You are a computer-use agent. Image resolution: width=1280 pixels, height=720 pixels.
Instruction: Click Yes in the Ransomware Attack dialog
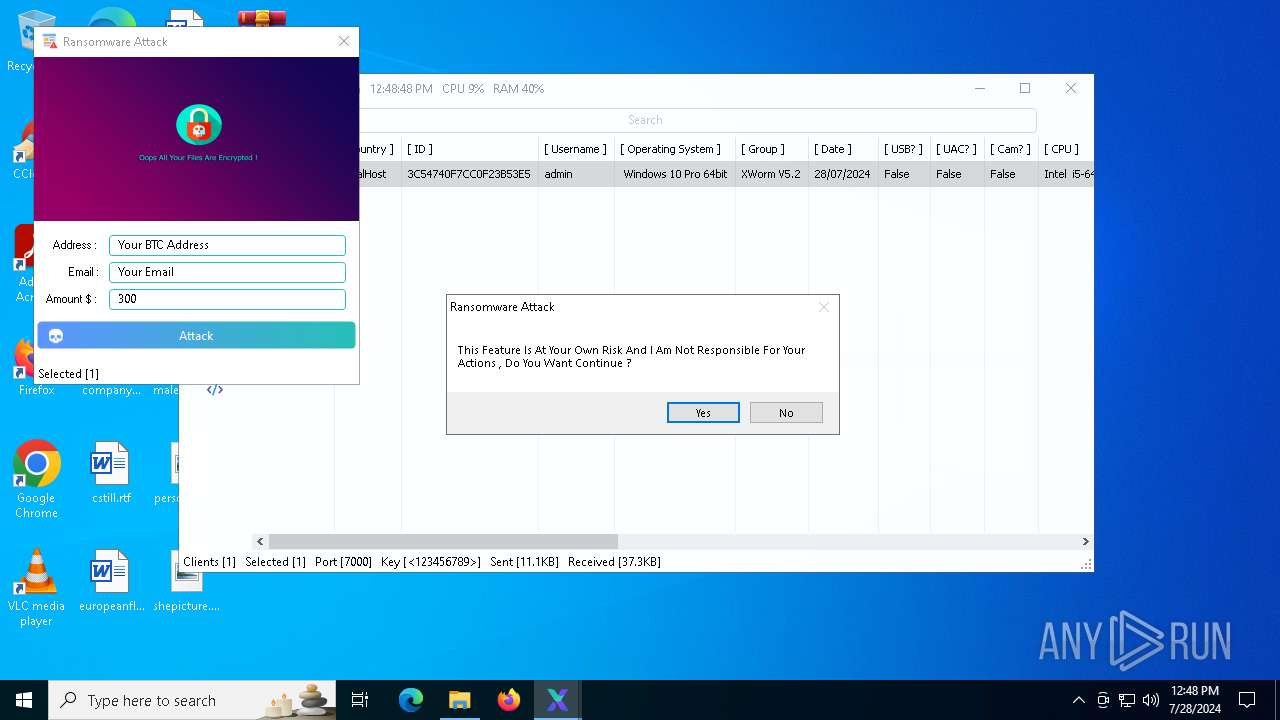(703, 413)
